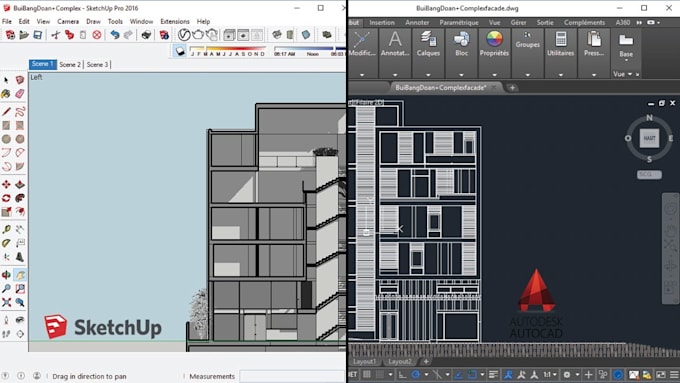
Task: Click the Zoom Extents tool
Action: point(6,302)
